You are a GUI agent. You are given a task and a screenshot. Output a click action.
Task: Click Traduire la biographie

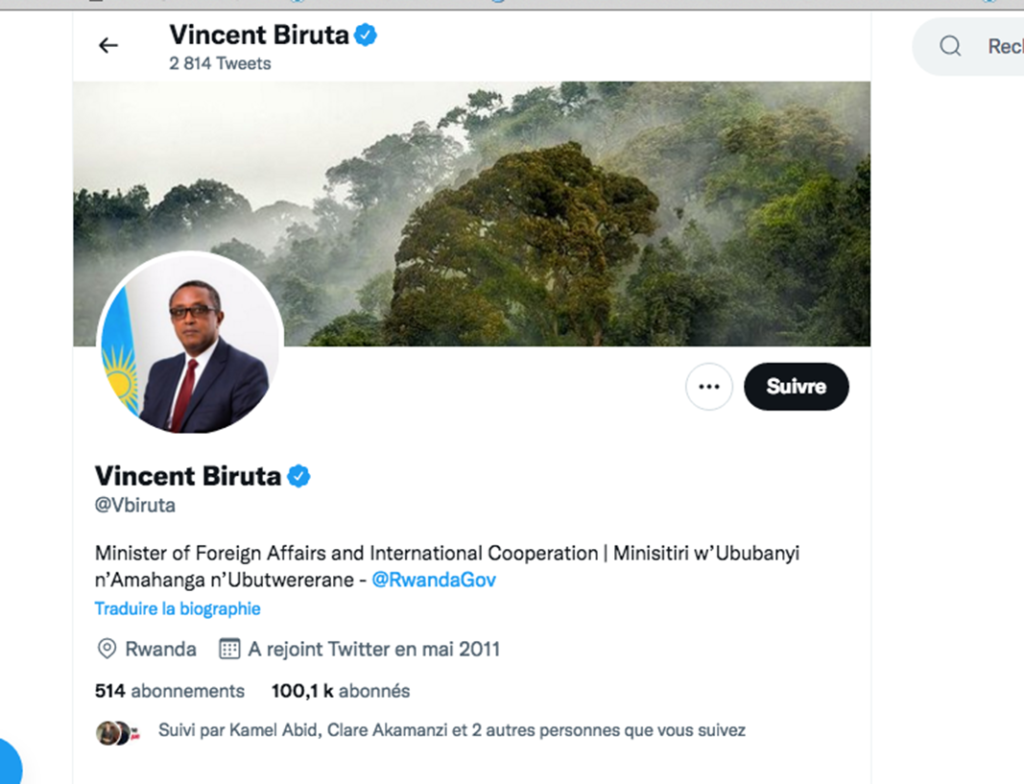pos(177,608)
